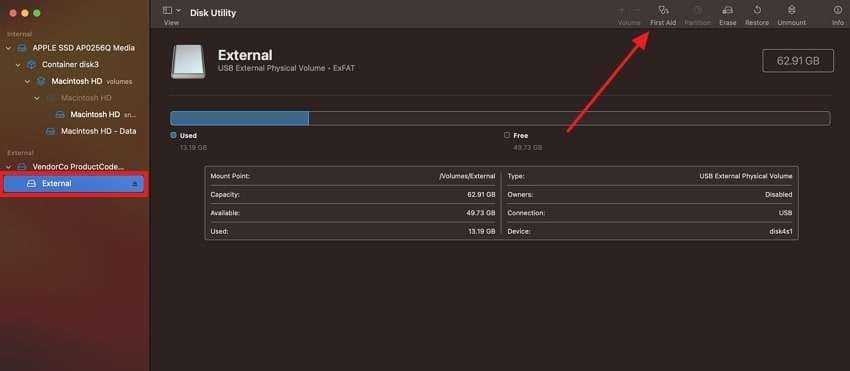Select the Macintosh HD snapshot entry
The image size is (850, 371).
[103, 114]
